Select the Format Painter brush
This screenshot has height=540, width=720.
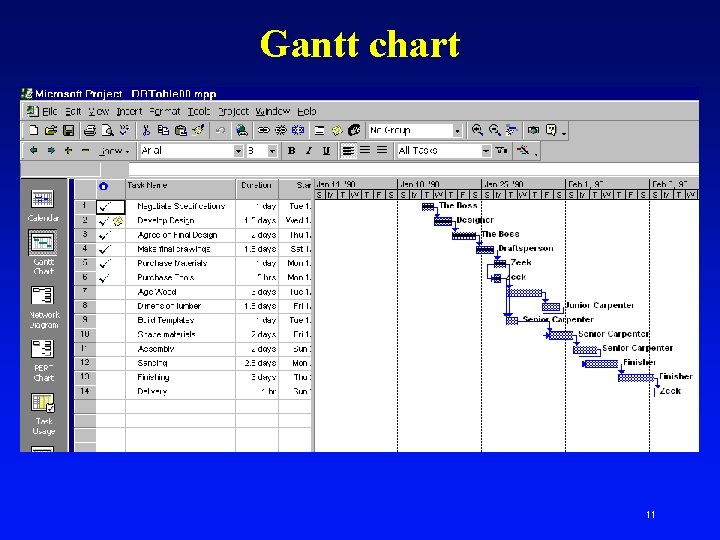pos(198,130)
